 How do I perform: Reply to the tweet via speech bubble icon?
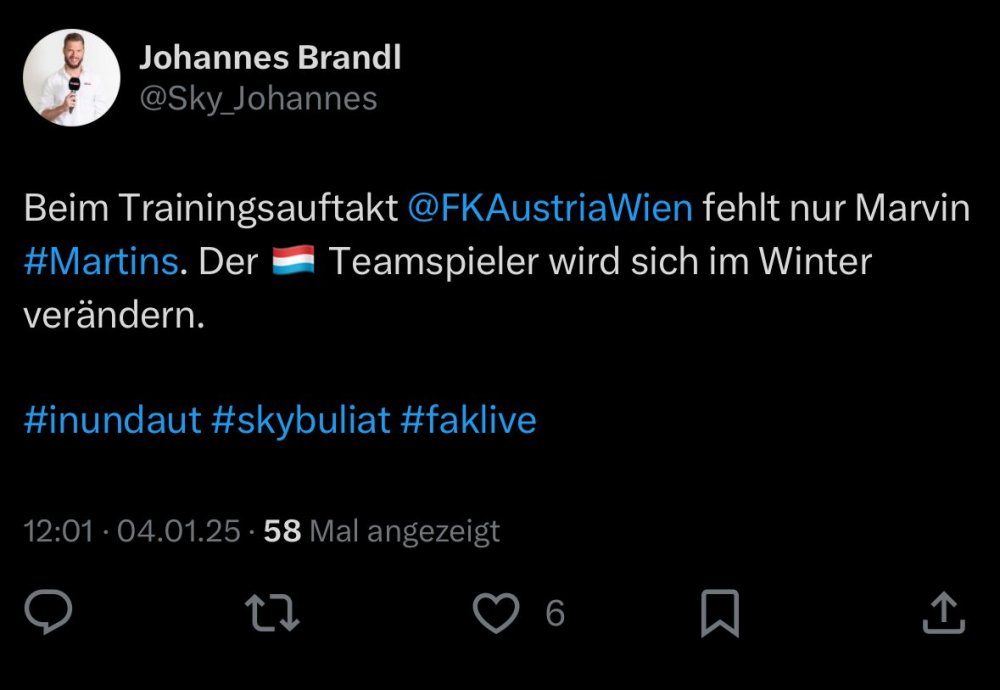[48, 612]
